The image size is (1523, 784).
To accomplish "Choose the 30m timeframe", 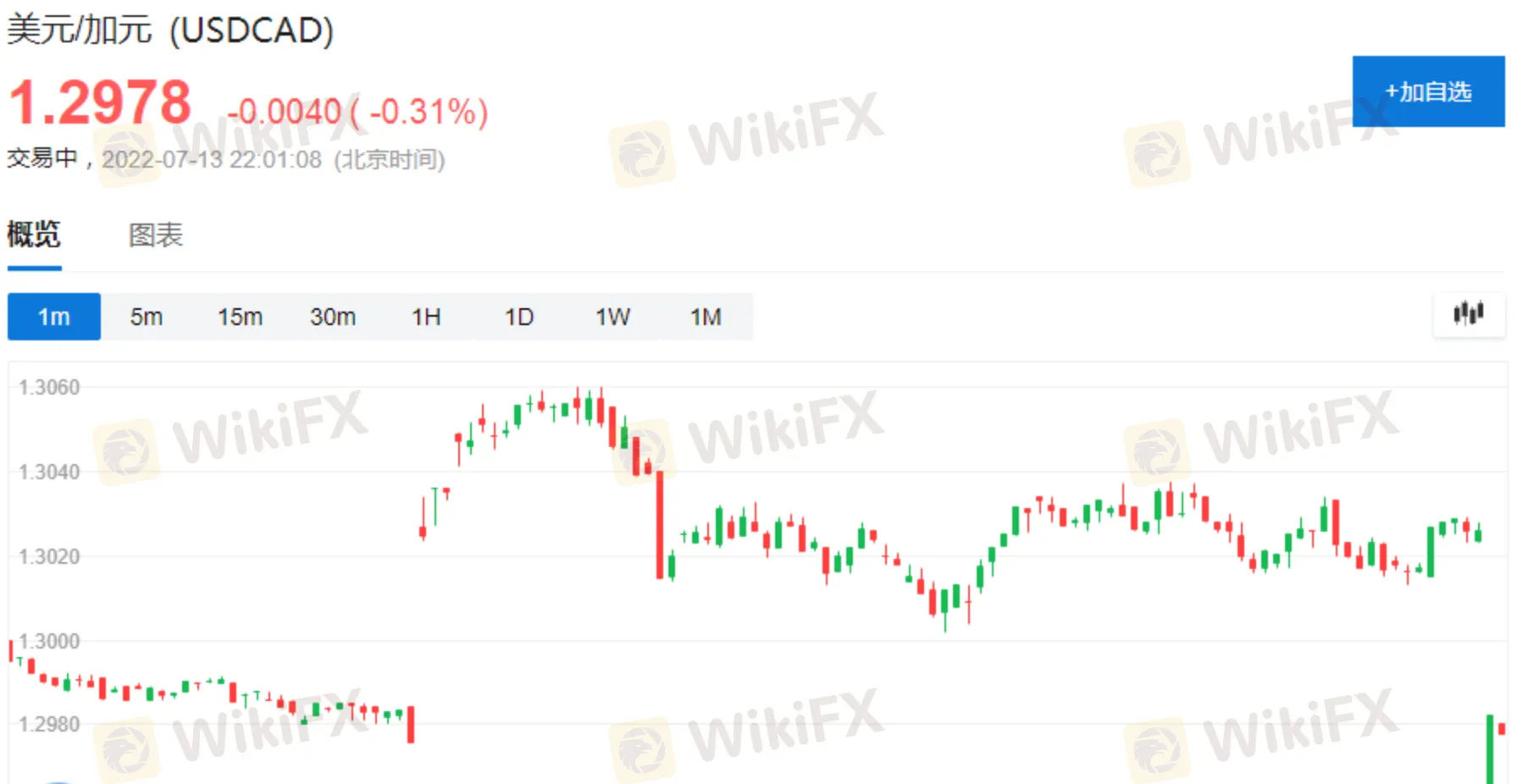I will [x=333, y=317].
